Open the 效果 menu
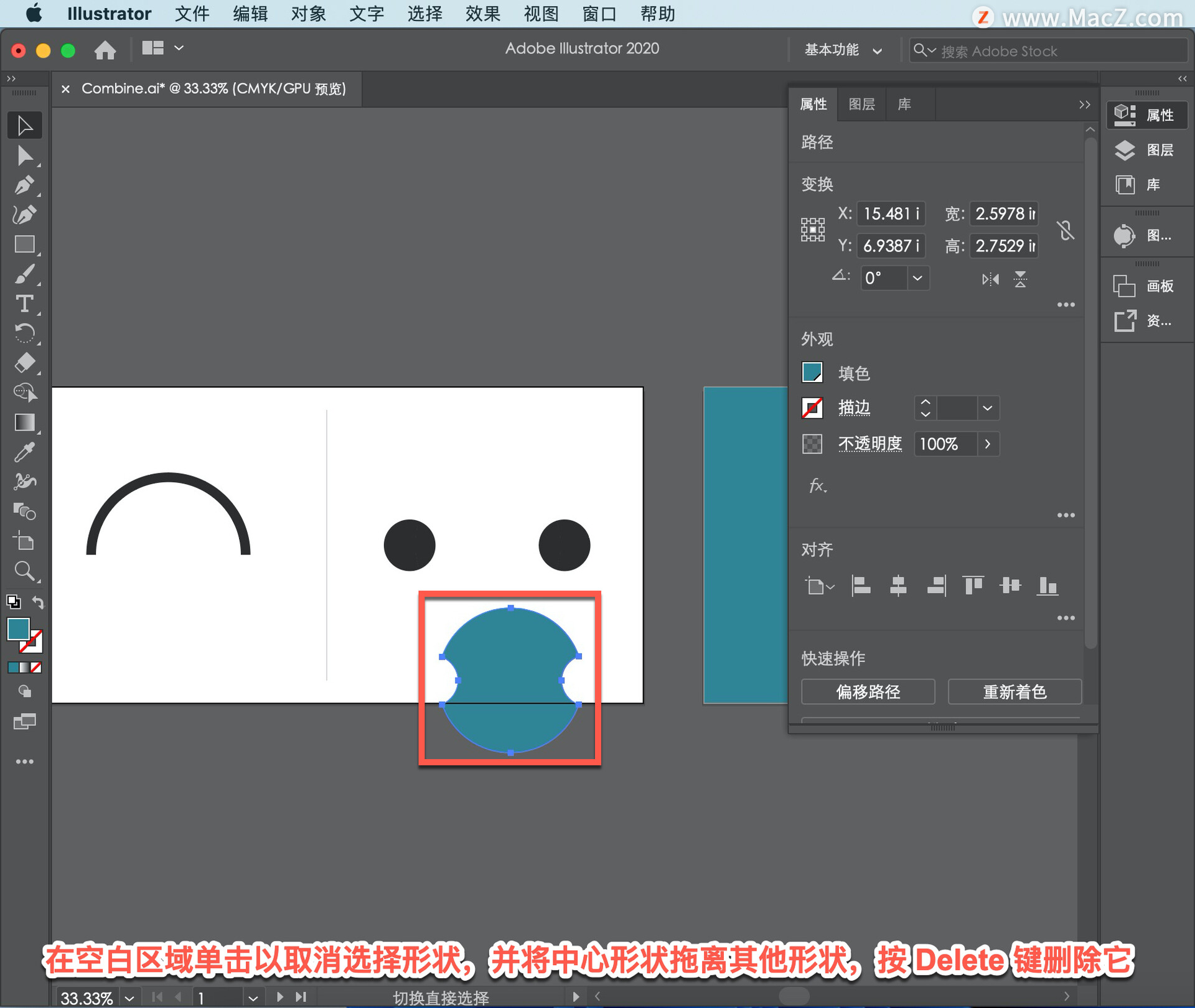Screen dimensions: 1195x1008 [482, 14]
